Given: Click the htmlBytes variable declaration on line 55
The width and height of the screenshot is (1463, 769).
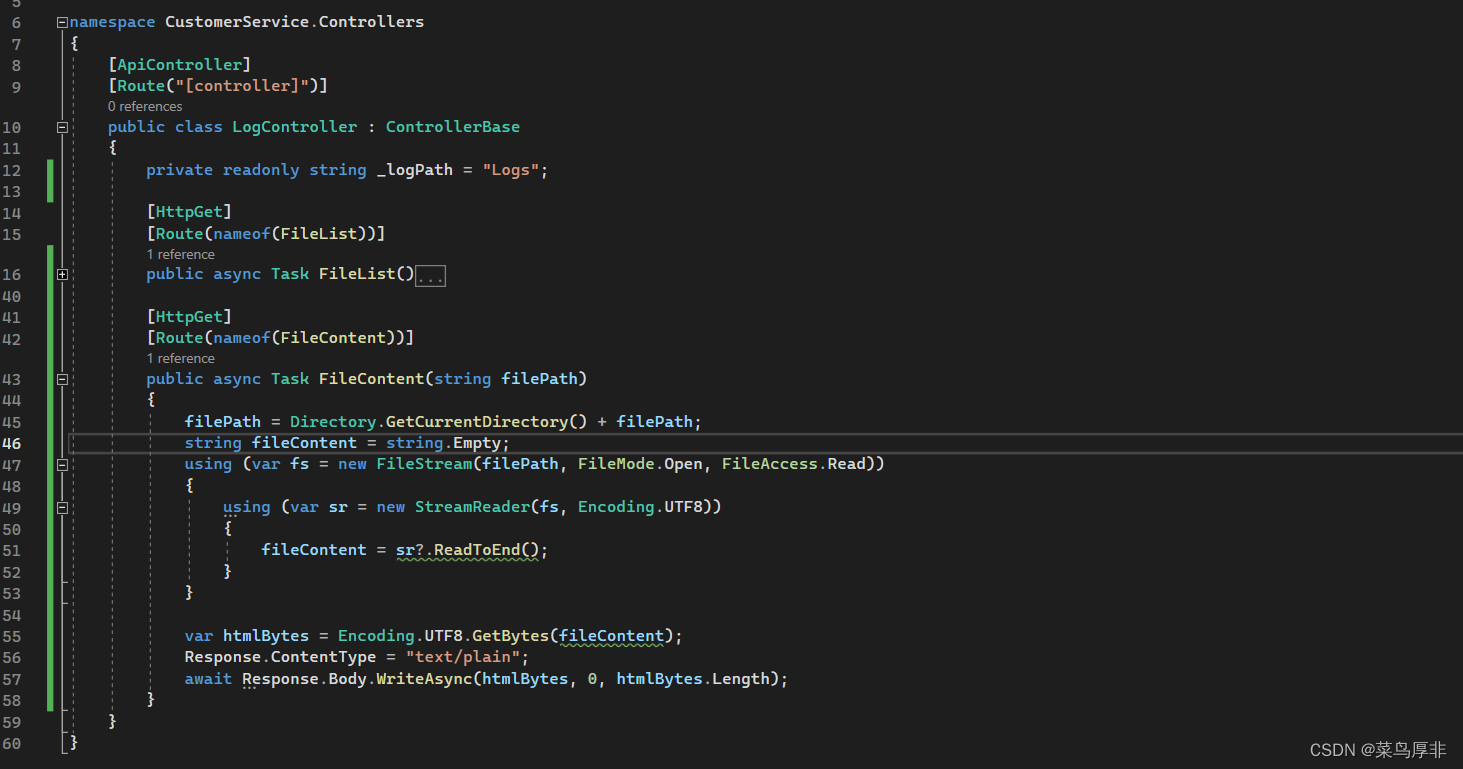Looking at the screenshot, I should click(266, 636).
